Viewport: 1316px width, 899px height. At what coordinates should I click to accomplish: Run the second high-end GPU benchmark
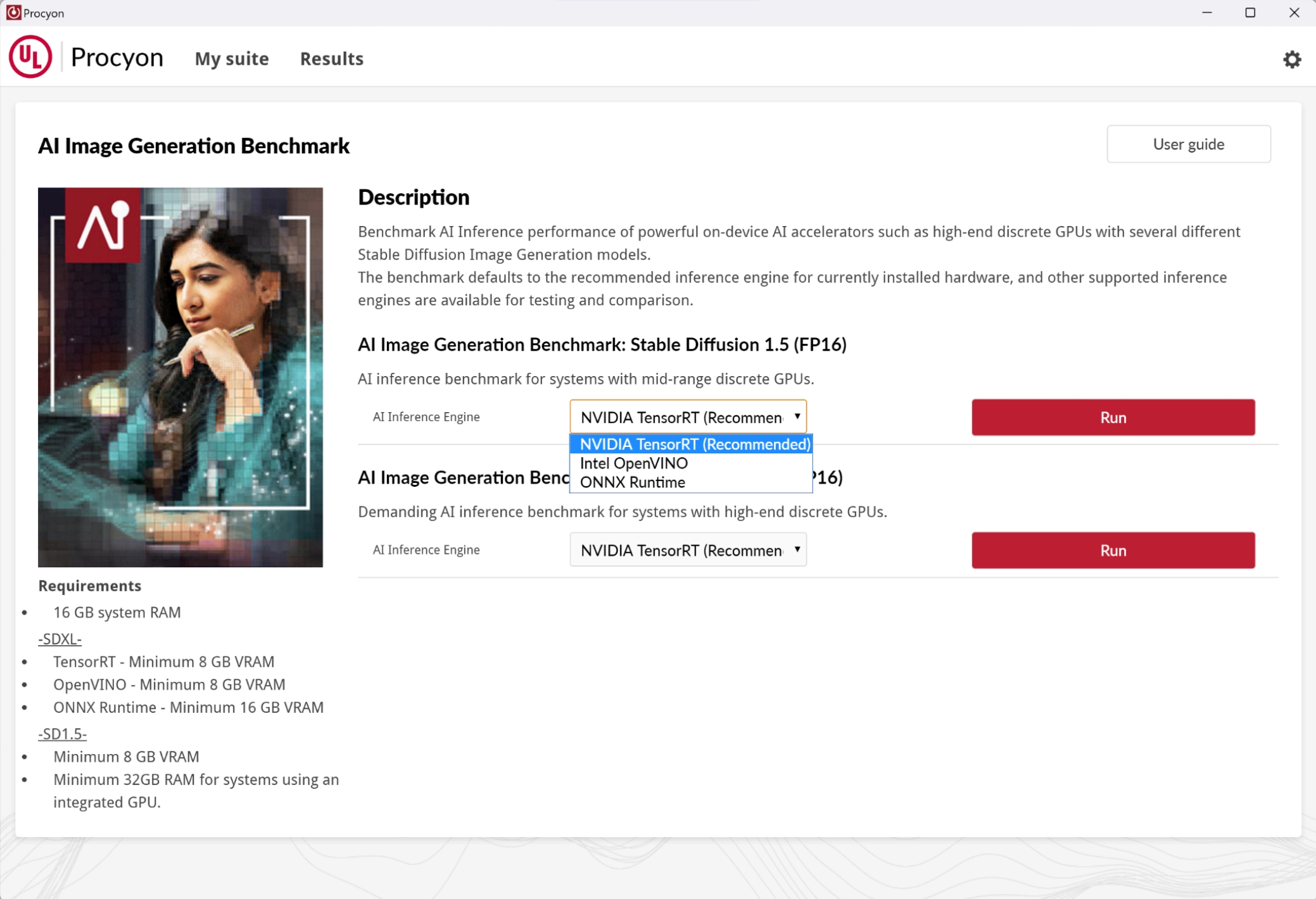1113,550
